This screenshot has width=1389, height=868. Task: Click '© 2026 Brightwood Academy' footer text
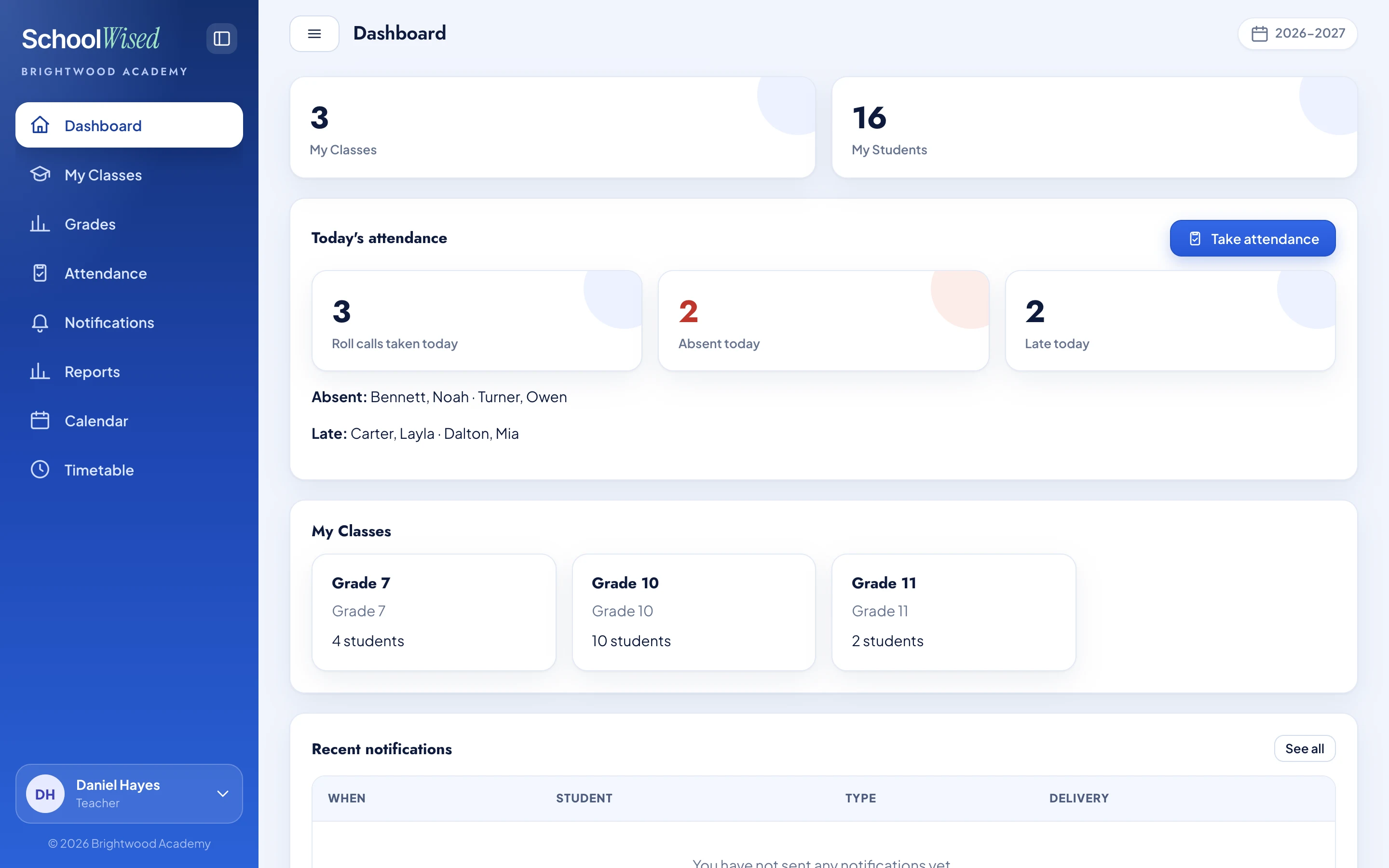129,843
